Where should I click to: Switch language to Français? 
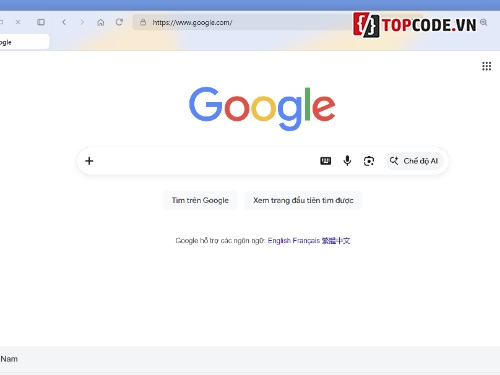(x=306, y=241)
